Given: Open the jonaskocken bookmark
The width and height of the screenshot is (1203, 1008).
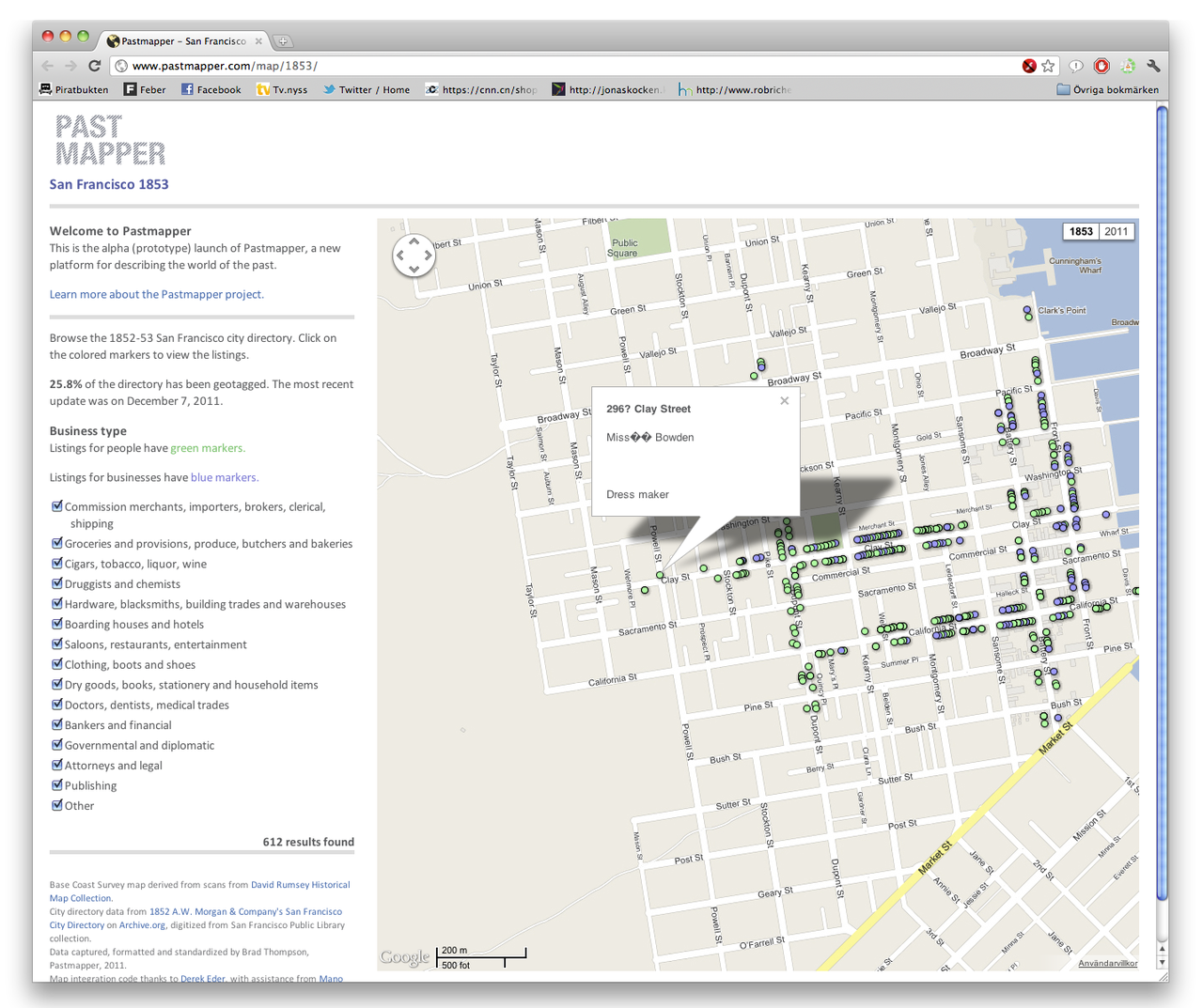Looking at the screenshot, I should tap(608, 90).
